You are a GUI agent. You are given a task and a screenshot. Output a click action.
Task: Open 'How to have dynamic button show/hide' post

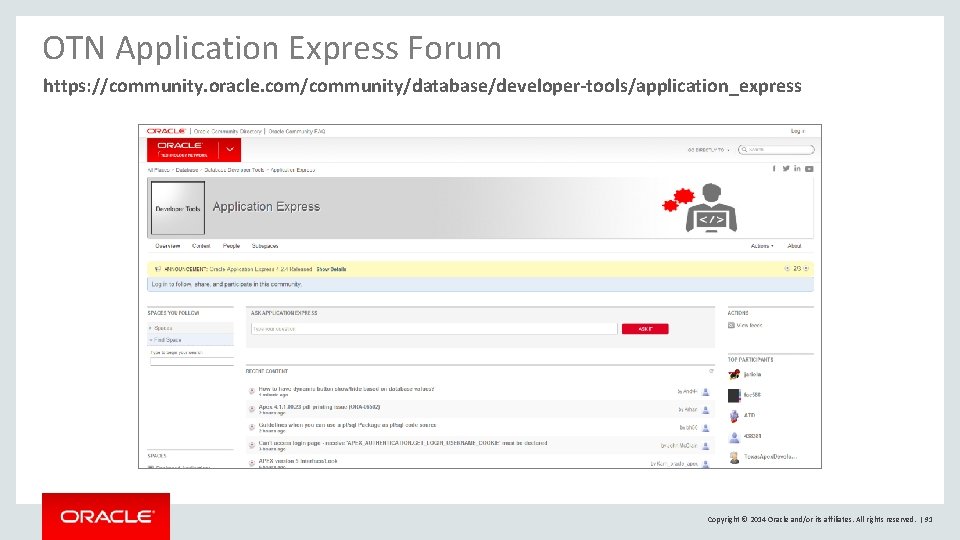(x=346, y=389)
